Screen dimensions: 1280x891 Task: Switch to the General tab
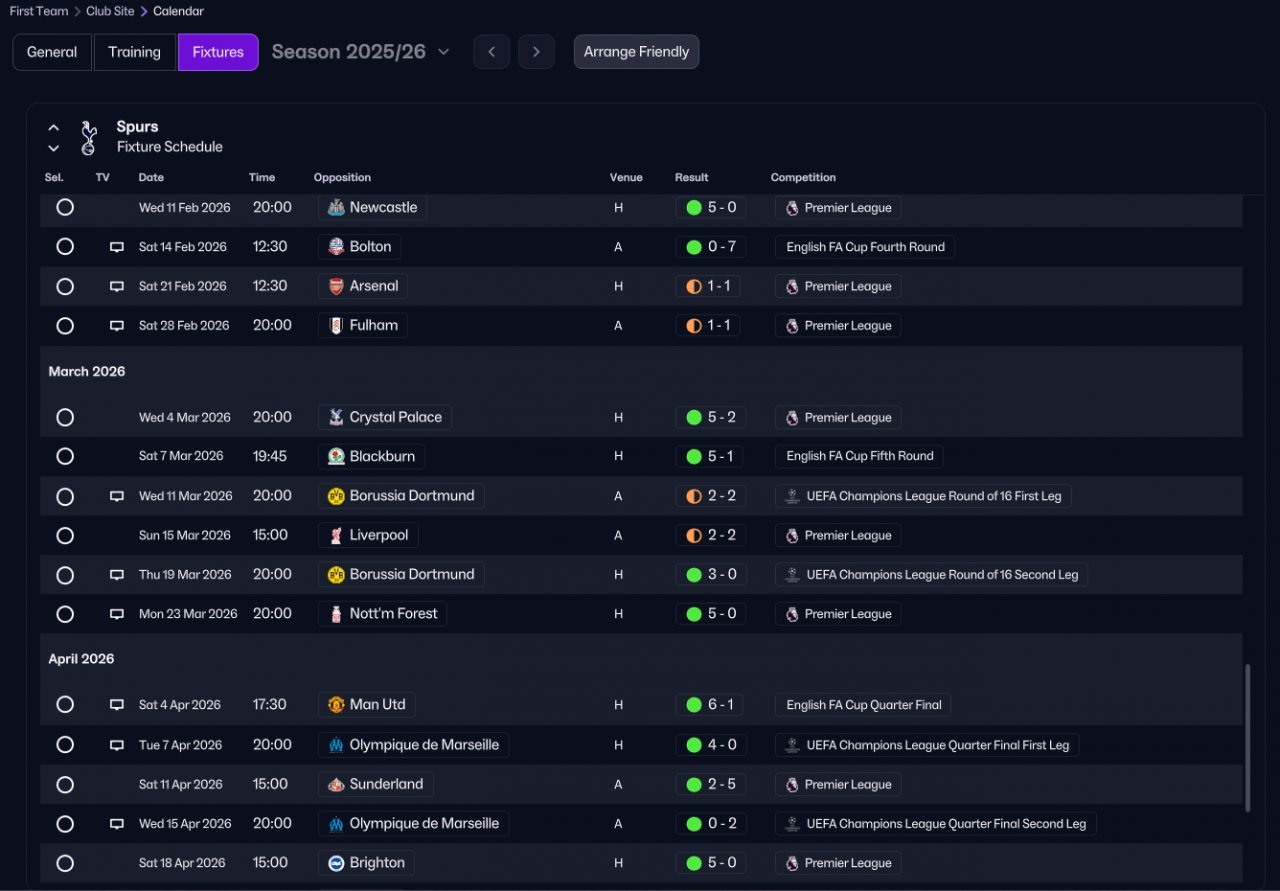pos(52,52)
